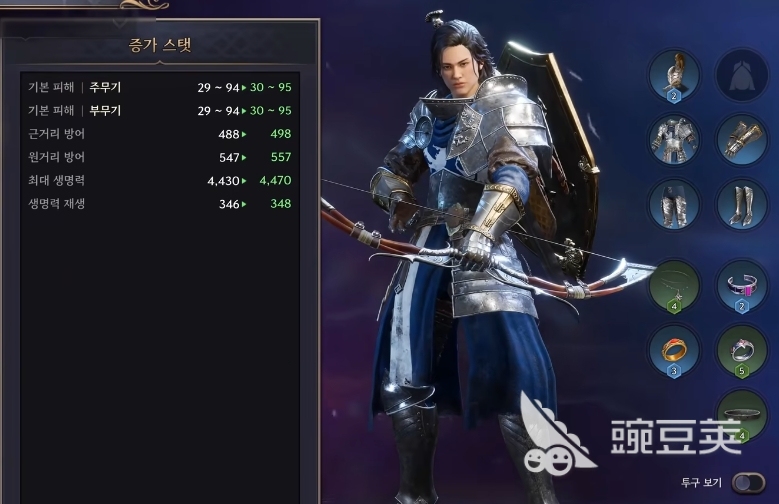The image size is (779, 504).
Task: Select the necklace accessory slot
Action: coord(674,287)
